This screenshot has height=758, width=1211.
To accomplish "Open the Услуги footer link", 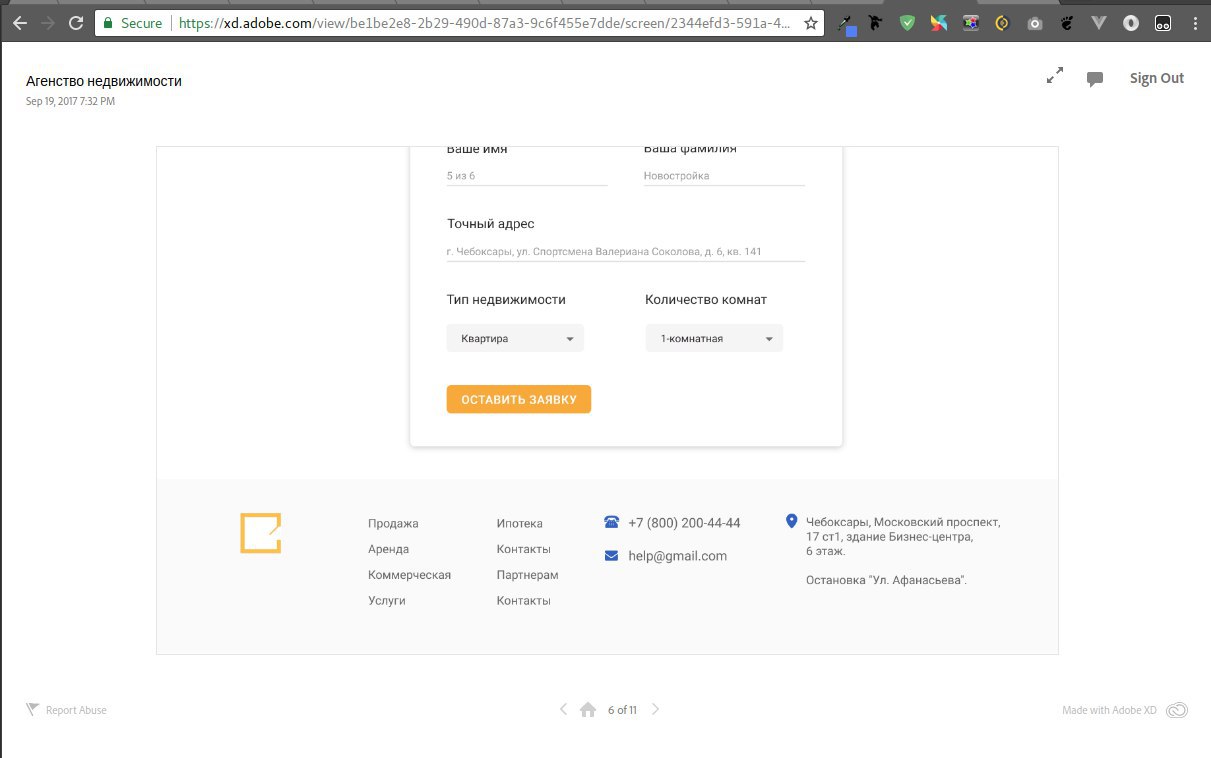I will point(387,601).
